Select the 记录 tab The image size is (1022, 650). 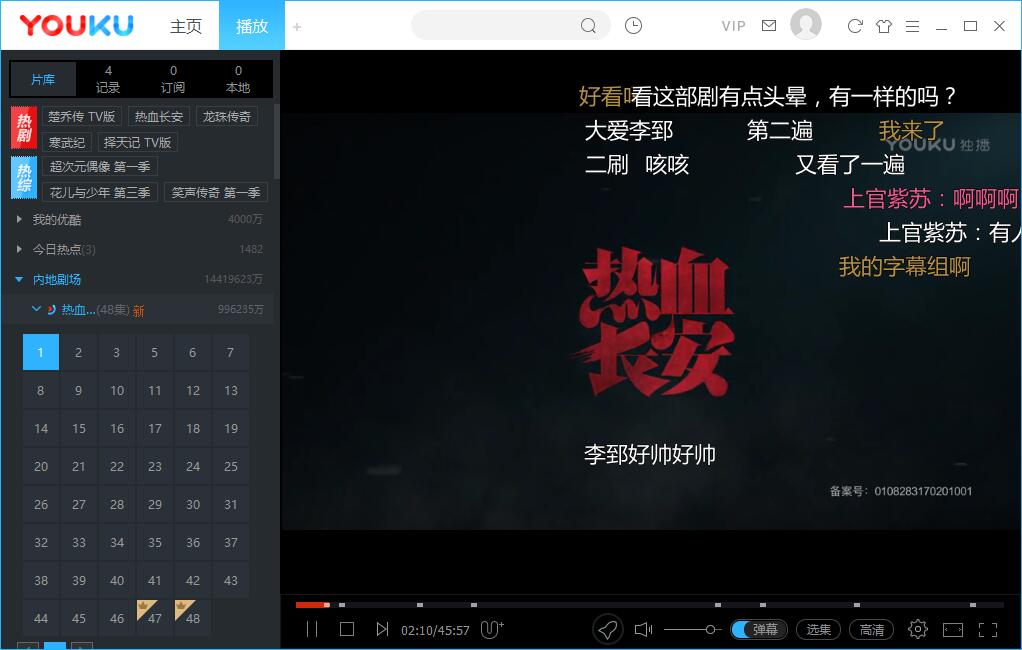click(x=108, y=79)
